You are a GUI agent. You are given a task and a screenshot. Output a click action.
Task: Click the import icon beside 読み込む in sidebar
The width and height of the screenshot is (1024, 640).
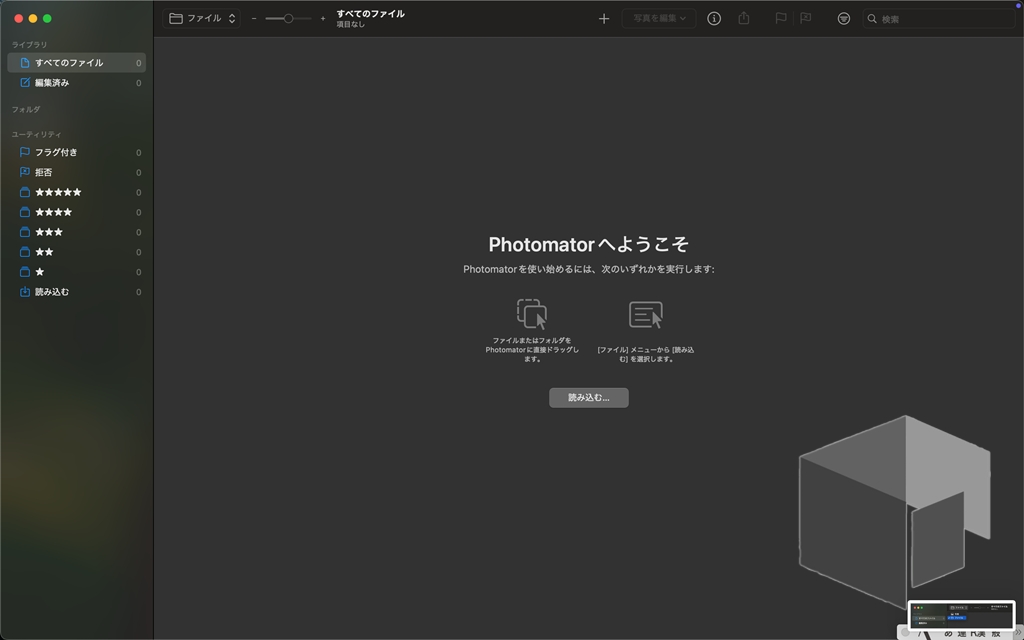pyautogui.click(x=25, y=292)
